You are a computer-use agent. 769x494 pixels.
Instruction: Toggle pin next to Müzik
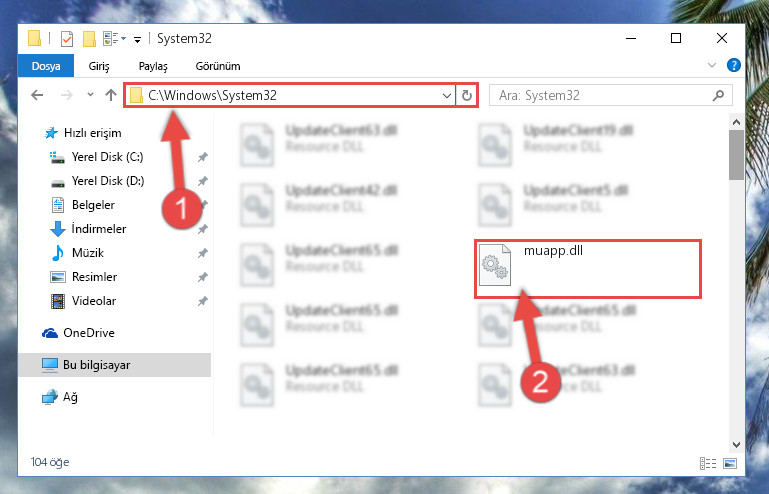[202, 253]
